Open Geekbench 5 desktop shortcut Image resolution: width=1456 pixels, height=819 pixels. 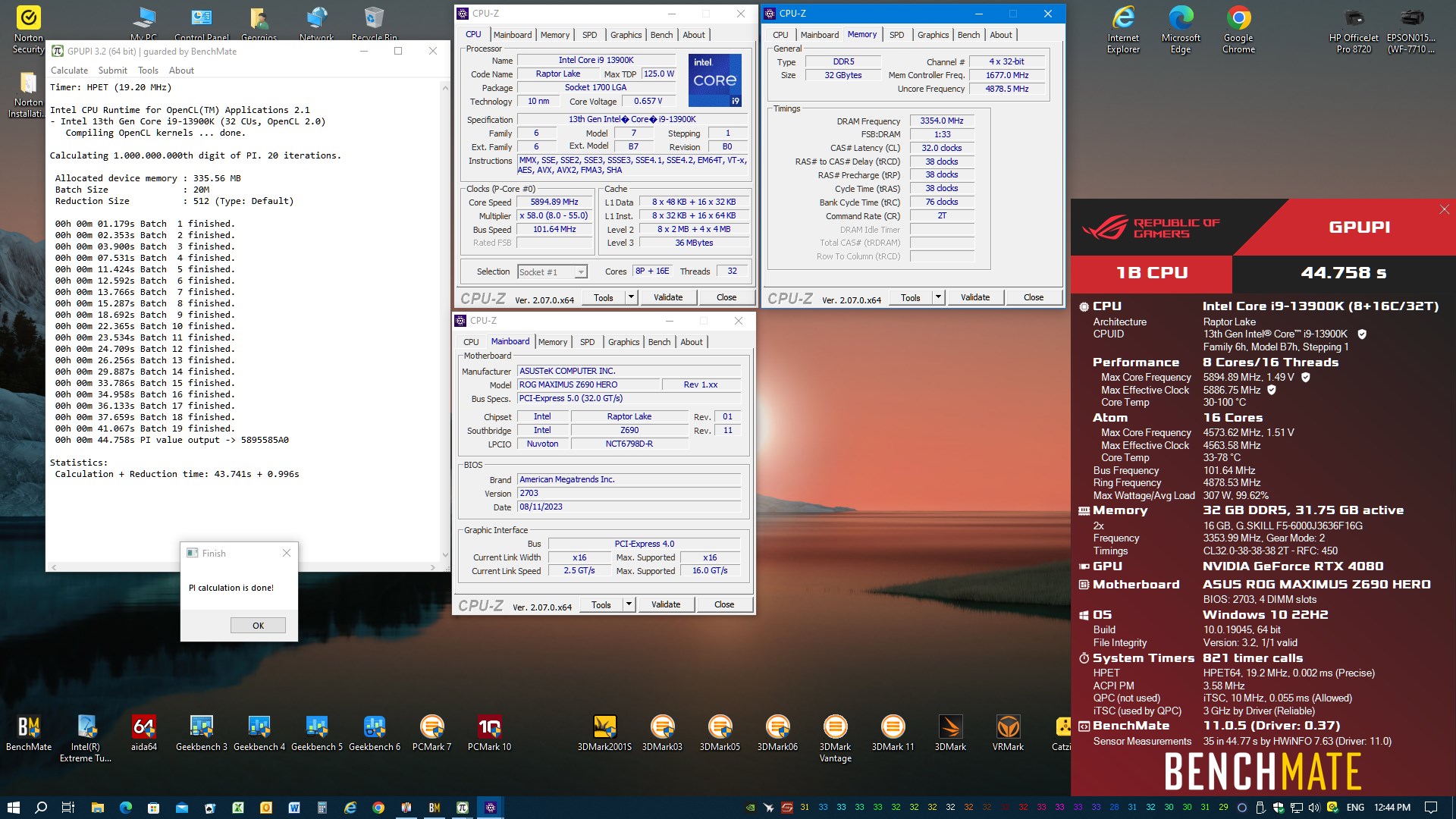pos(317,733)
